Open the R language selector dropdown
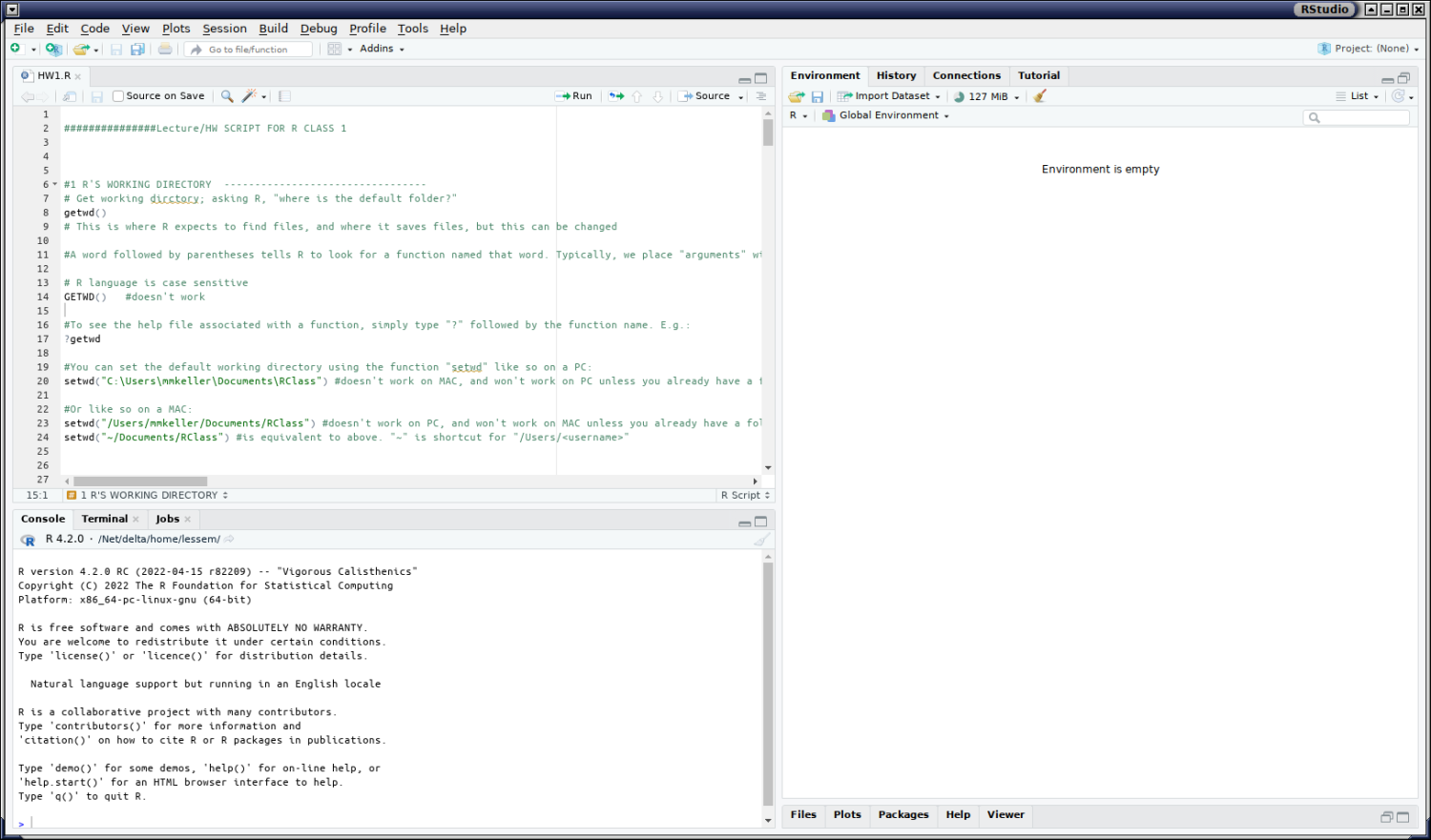 (x=798, y=115)
